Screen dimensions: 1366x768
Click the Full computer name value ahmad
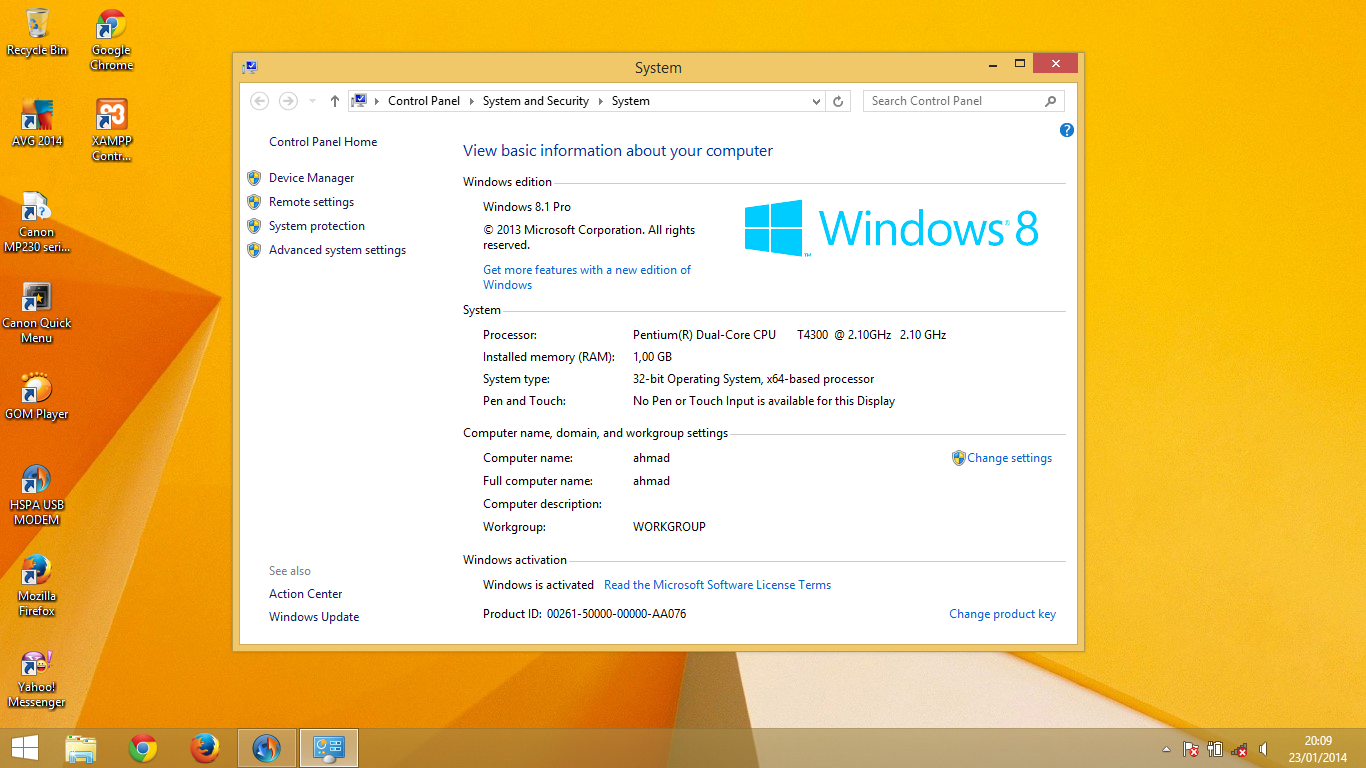tap(651, 481)
